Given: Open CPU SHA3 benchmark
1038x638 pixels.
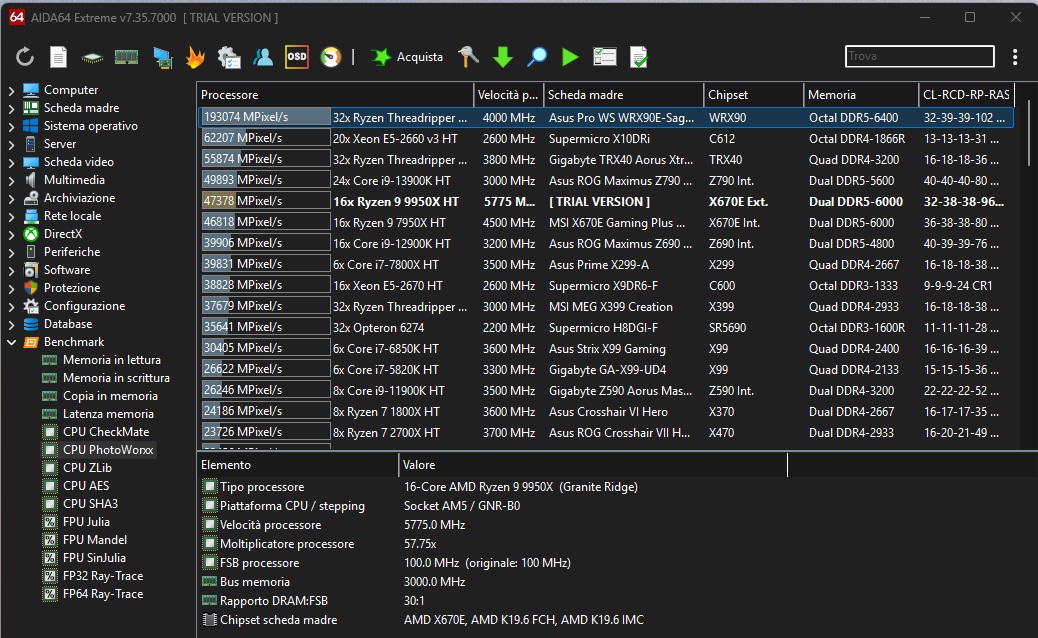Looking at the screenshot, I should (90, 504).
